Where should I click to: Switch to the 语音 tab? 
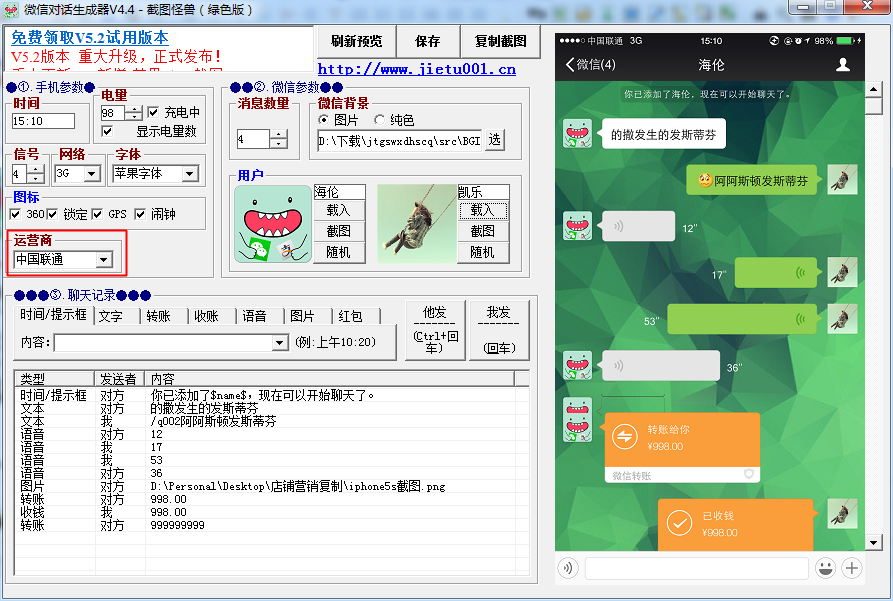254,316
